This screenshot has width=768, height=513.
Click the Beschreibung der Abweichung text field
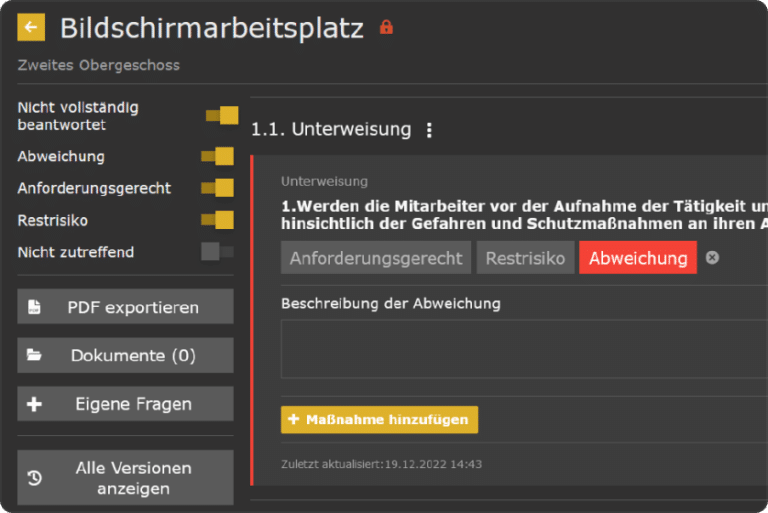click(x=524, y=349)
